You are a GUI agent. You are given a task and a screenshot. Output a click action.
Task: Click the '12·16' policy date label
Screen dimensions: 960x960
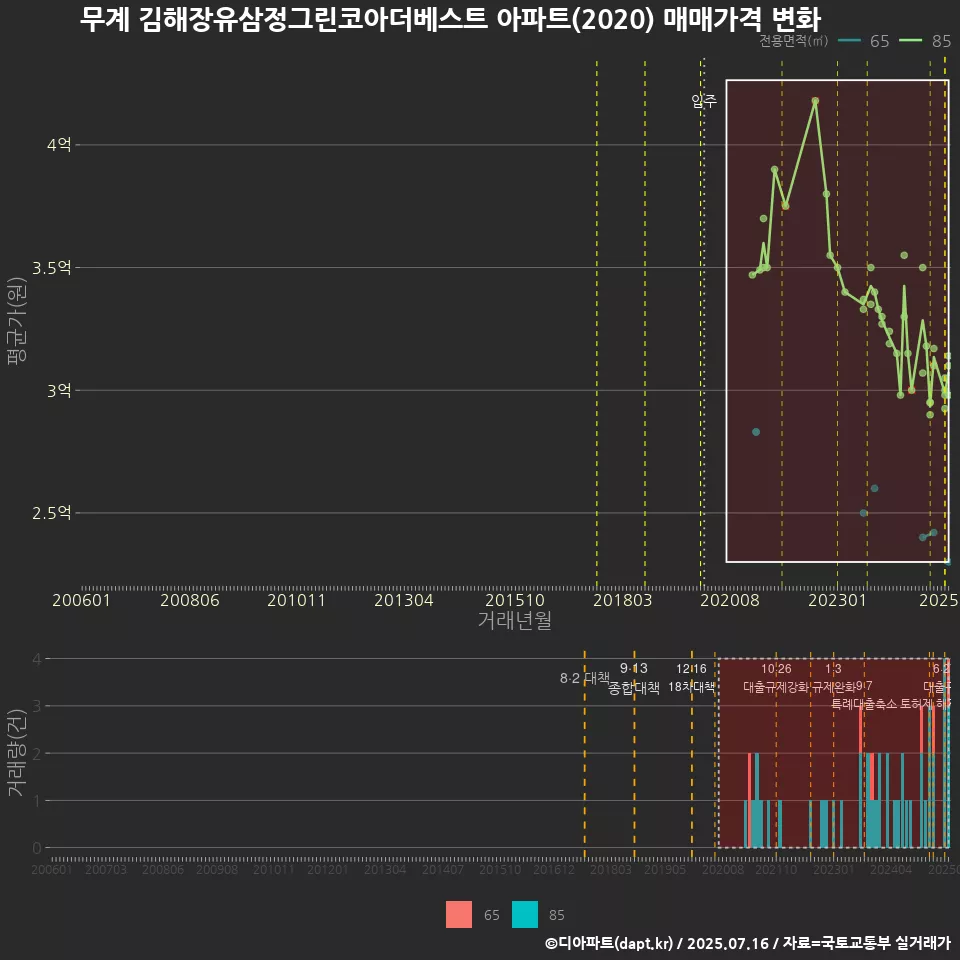(x=691, y=669)
